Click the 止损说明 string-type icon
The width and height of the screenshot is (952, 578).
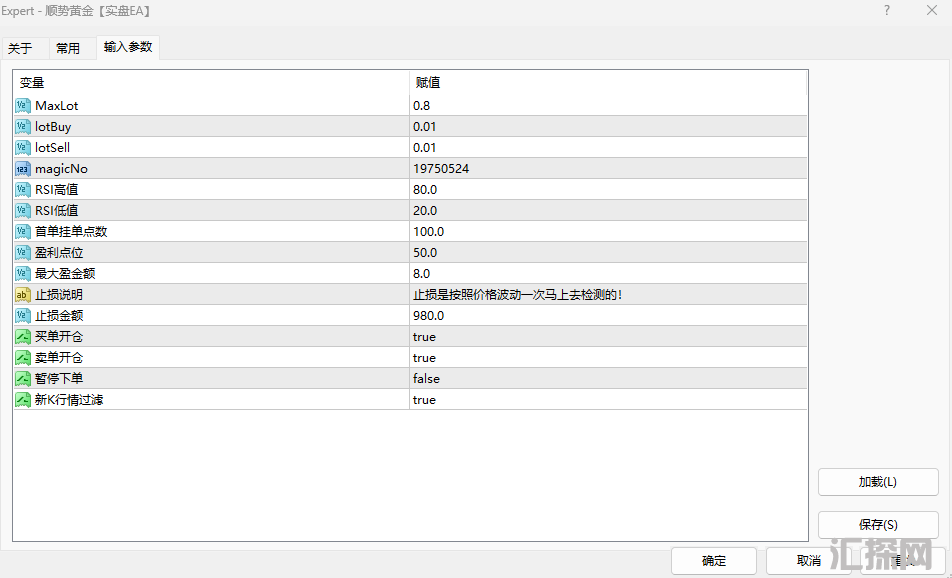click(23, 295)
